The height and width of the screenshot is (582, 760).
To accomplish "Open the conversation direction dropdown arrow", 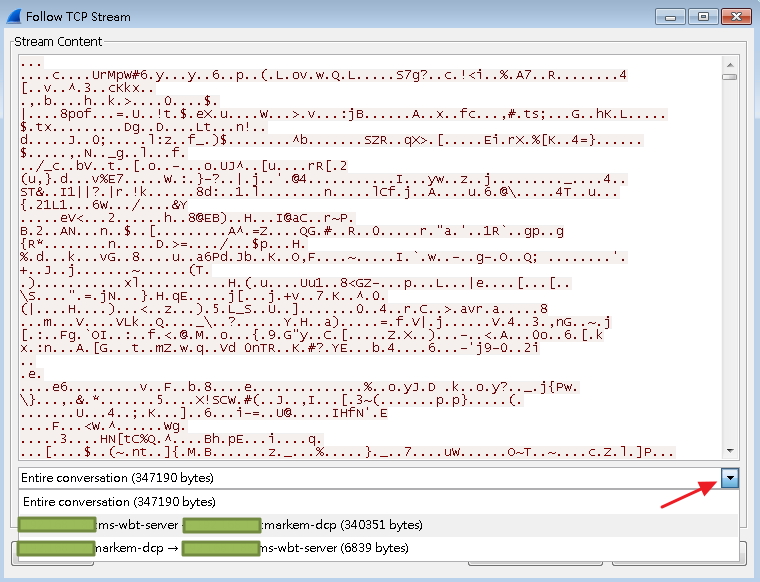I will (729, 478).
